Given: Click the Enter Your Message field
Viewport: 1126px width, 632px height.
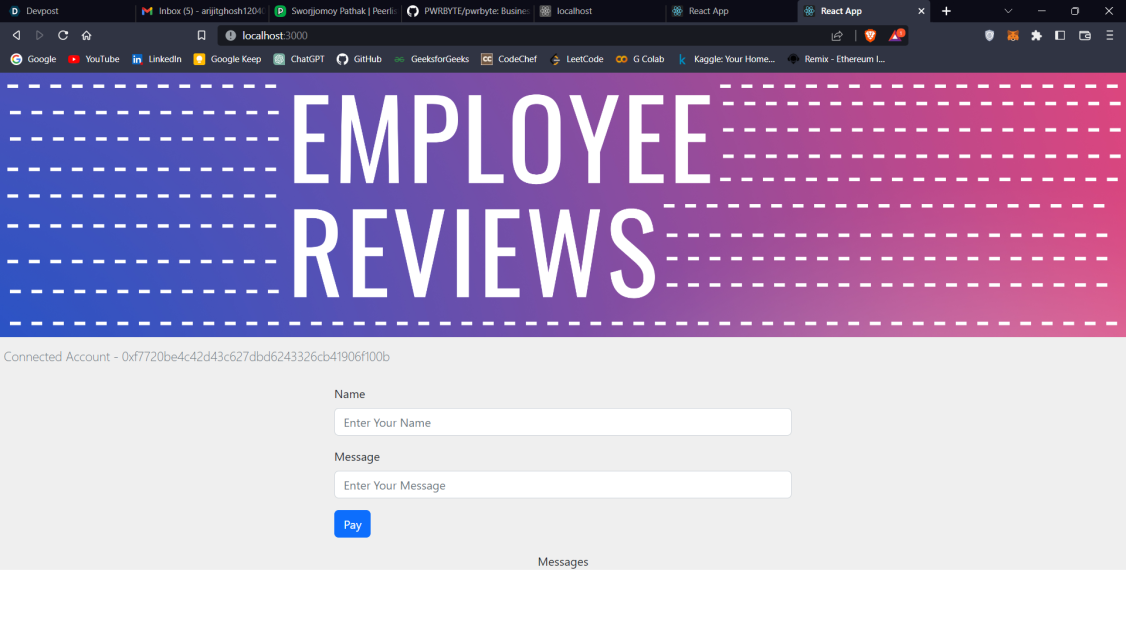Looking at the screenshot, I should point(562,485).
